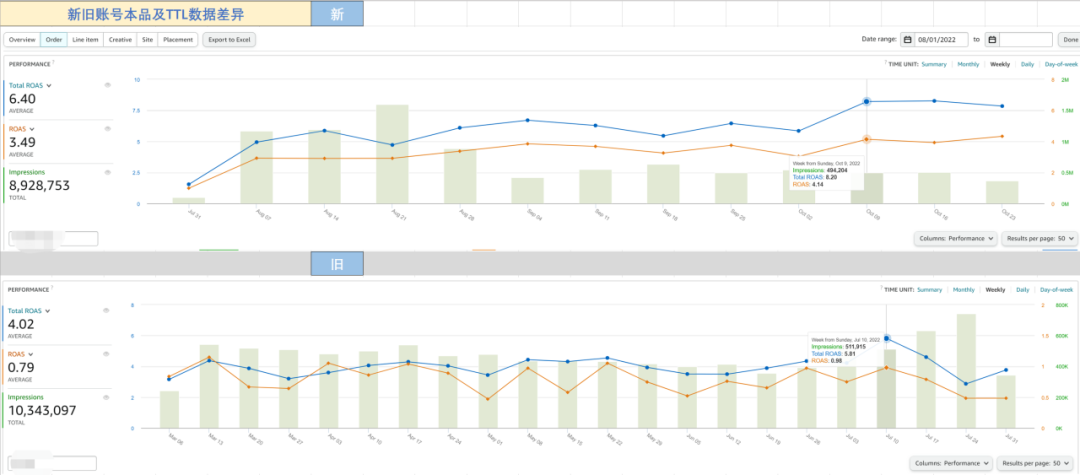Viewport: 1080px width, 475px height.
Task: Select Day-of-week time unit in 旧 panel
Action: (1056, 290)
